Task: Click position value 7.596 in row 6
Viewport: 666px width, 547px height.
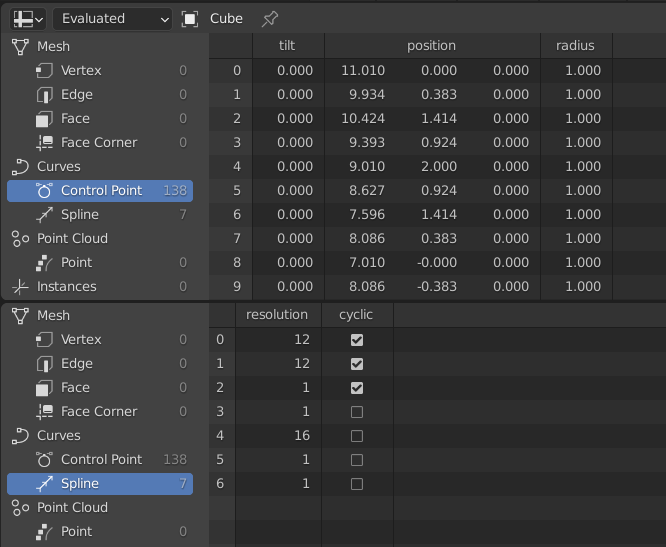Action: point(367,214)
